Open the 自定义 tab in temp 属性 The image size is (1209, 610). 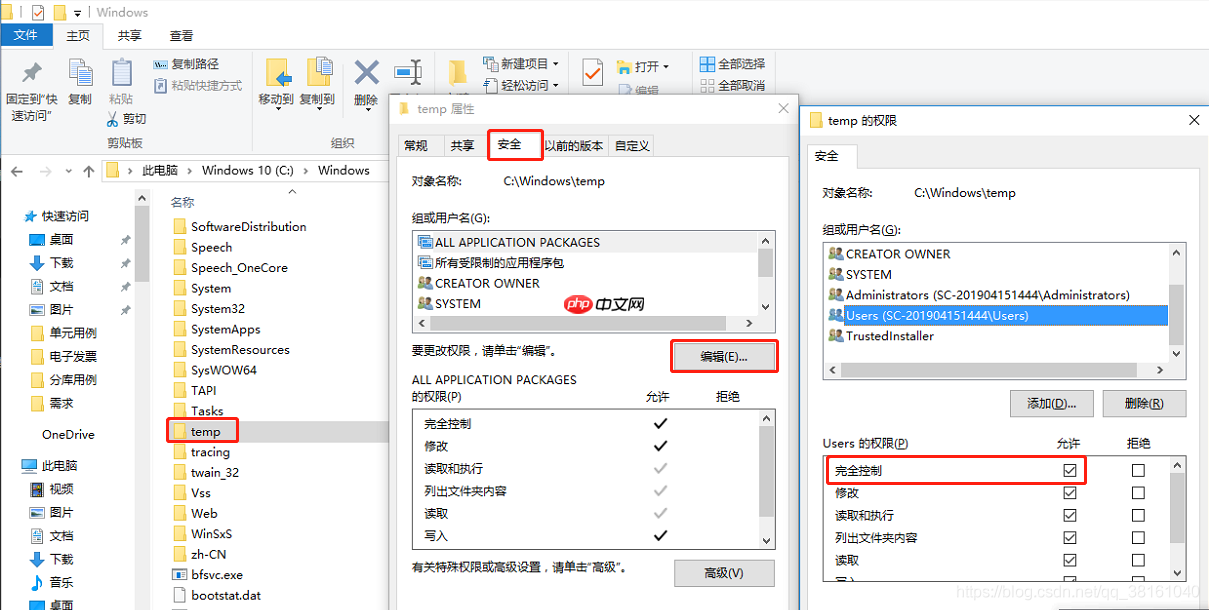(632, 146)
